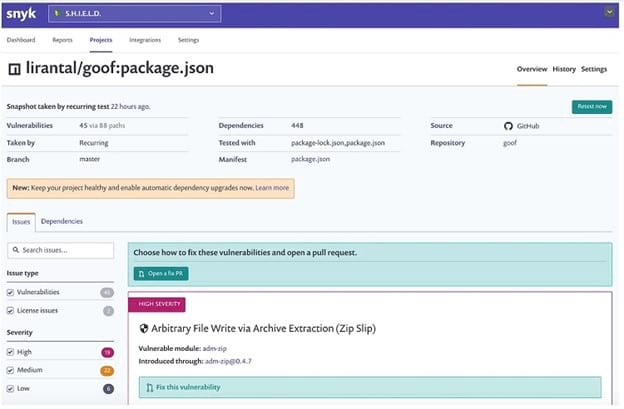Toggle the Vulnerabilities checkbox
This screenshot has width=624, height=409.
[10, 292]
